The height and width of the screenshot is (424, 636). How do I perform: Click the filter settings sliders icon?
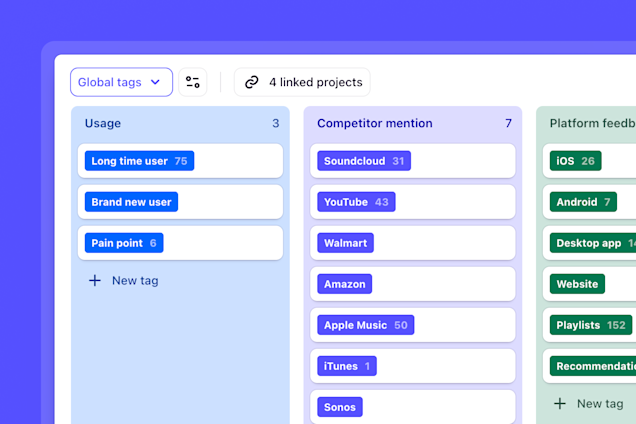193,82
